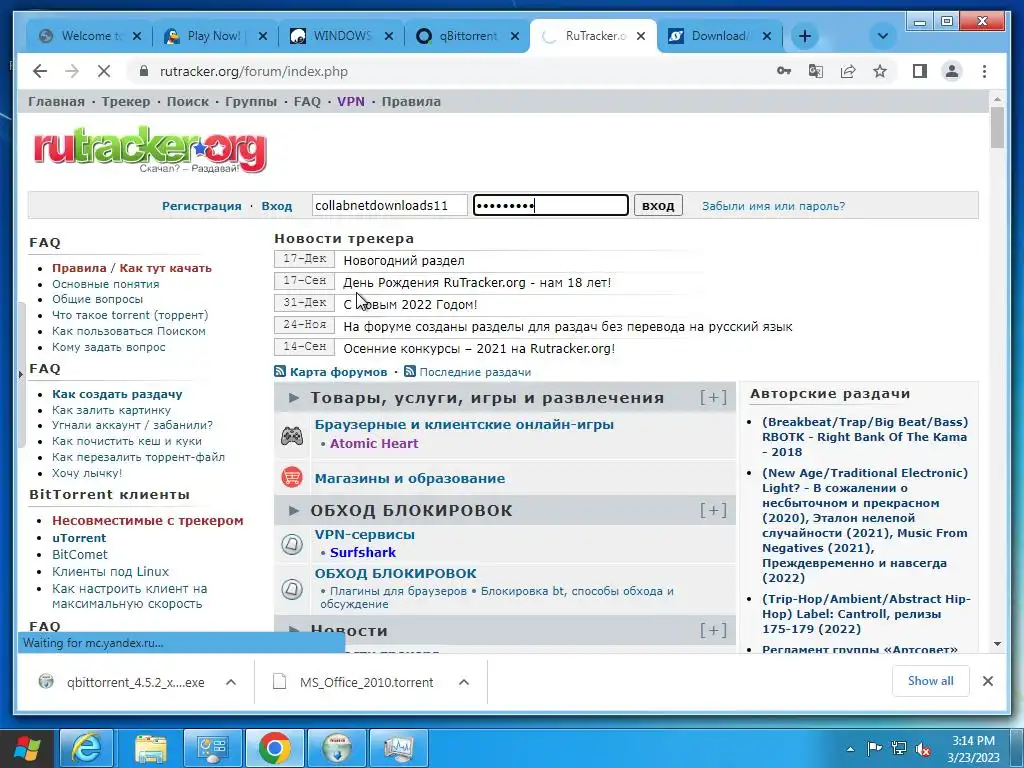
Task: Click the Главная menu link
Action: coord(56,101)
